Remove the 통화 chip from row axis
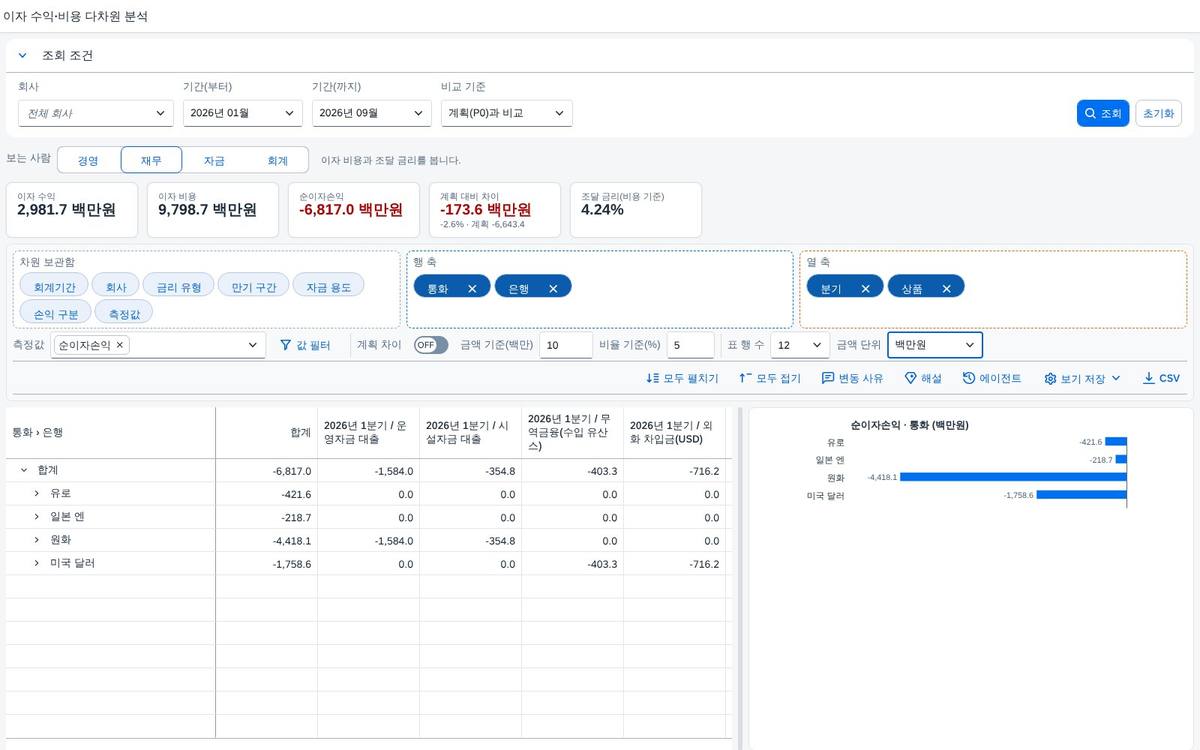This screenshot has width=1200, height=750. [472, 288]
